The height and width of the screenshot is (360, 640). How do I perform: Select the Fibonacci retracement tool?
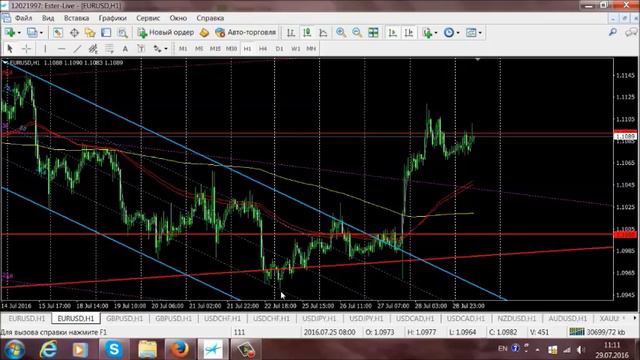point(109,49)
